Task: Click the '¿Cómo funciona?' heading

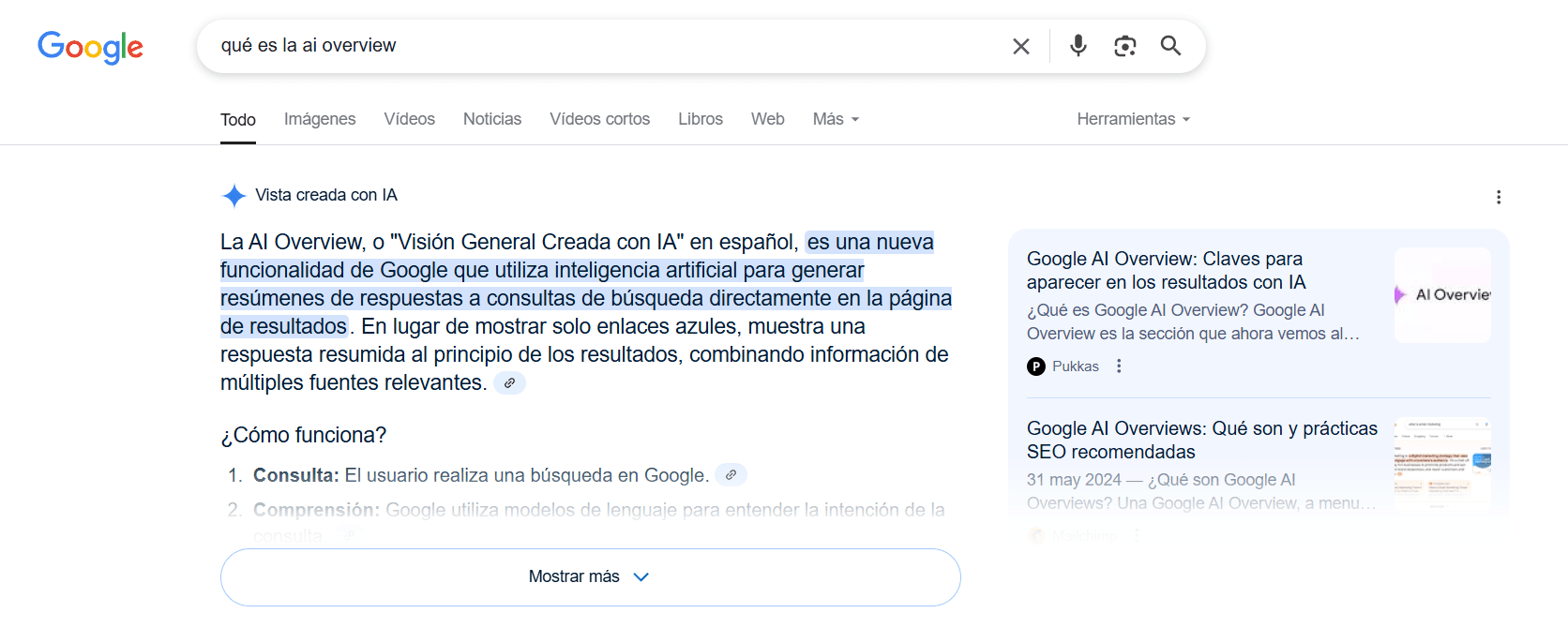Action: coord(303,435)
